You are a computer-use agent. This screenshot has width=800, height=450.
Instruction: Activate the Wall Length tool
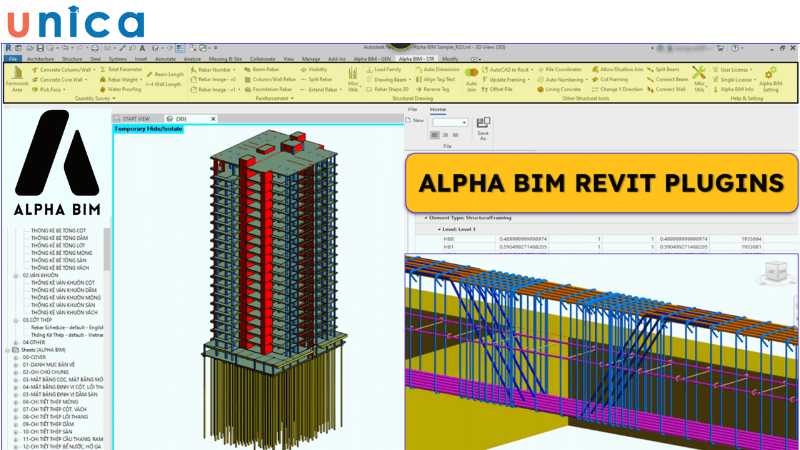(164, 84)
